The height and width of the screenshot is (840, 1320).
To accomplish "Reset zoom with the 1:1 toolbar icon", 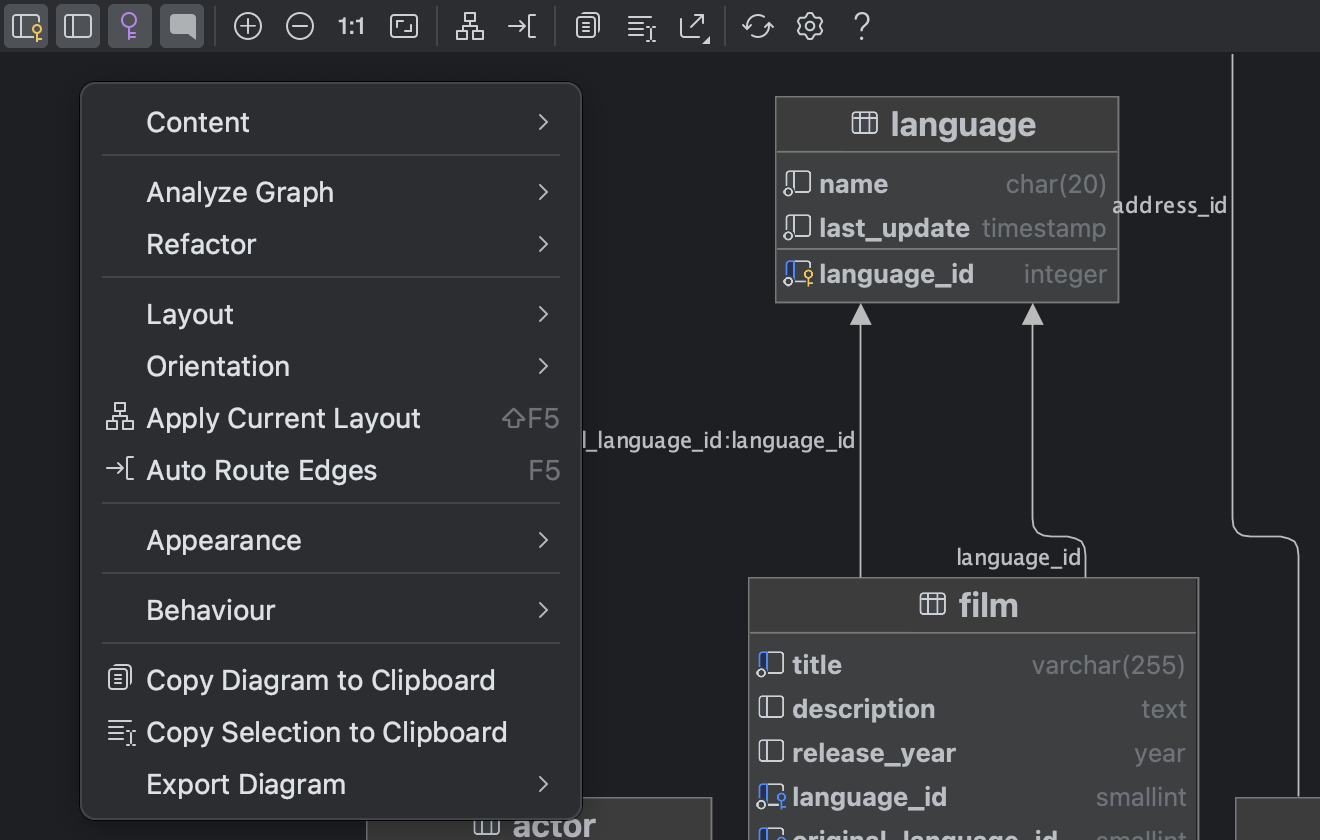I will 350,26.
